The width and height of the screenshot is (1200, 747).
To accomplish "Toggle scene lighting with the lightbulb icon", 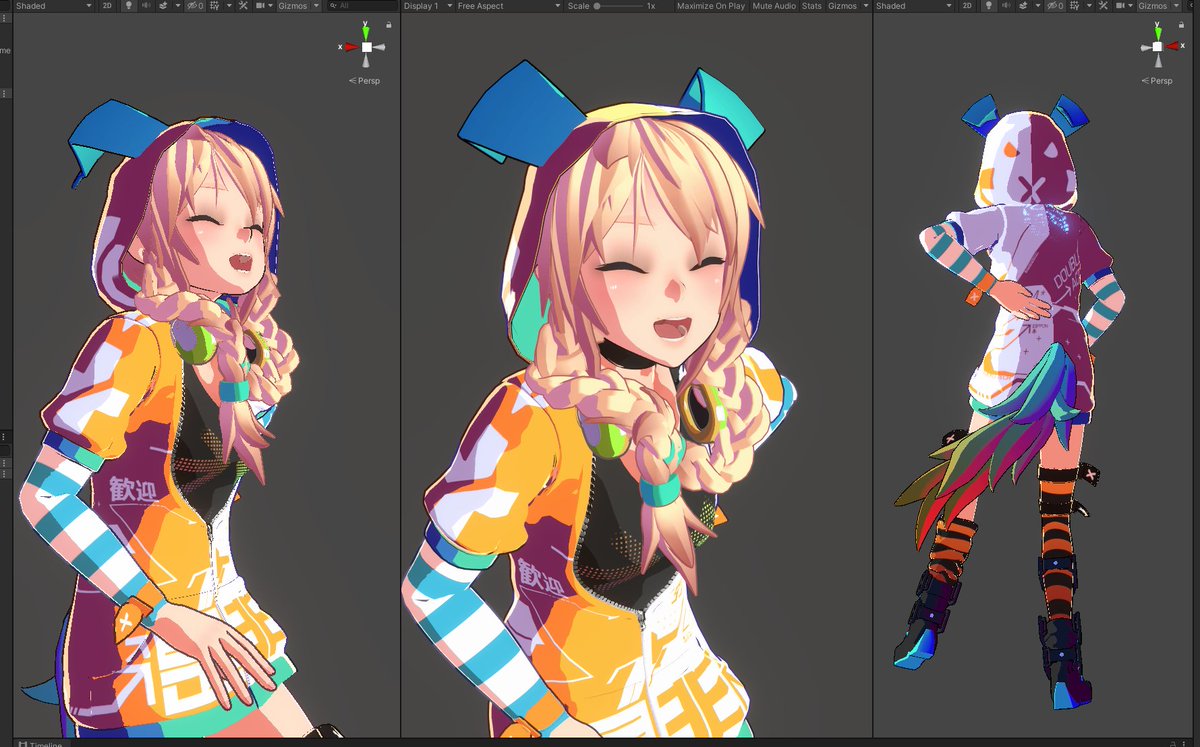I will (130, 6).
